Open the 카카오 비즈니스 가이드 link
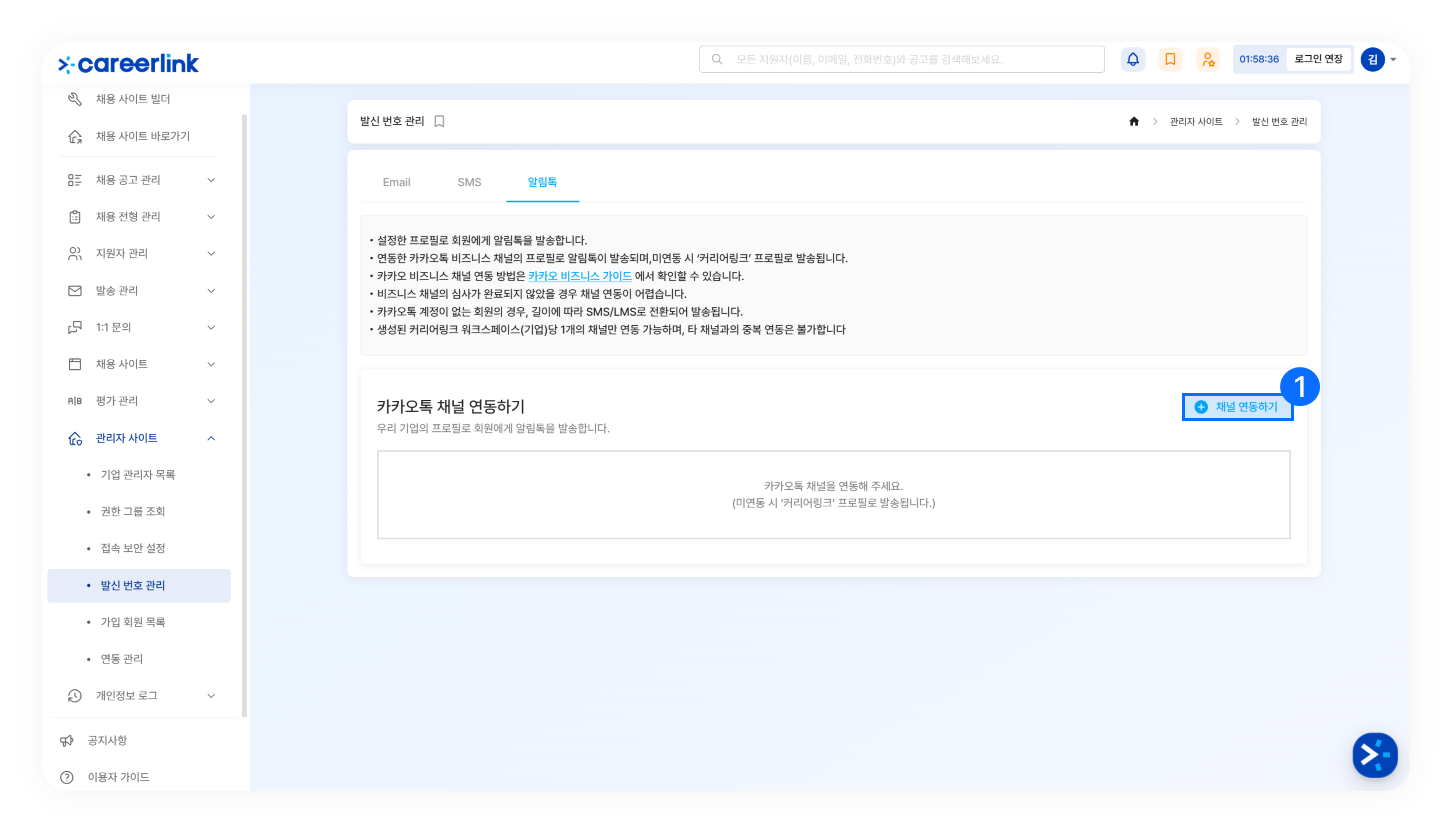1452x833 pixels. (x=580, y=276)
